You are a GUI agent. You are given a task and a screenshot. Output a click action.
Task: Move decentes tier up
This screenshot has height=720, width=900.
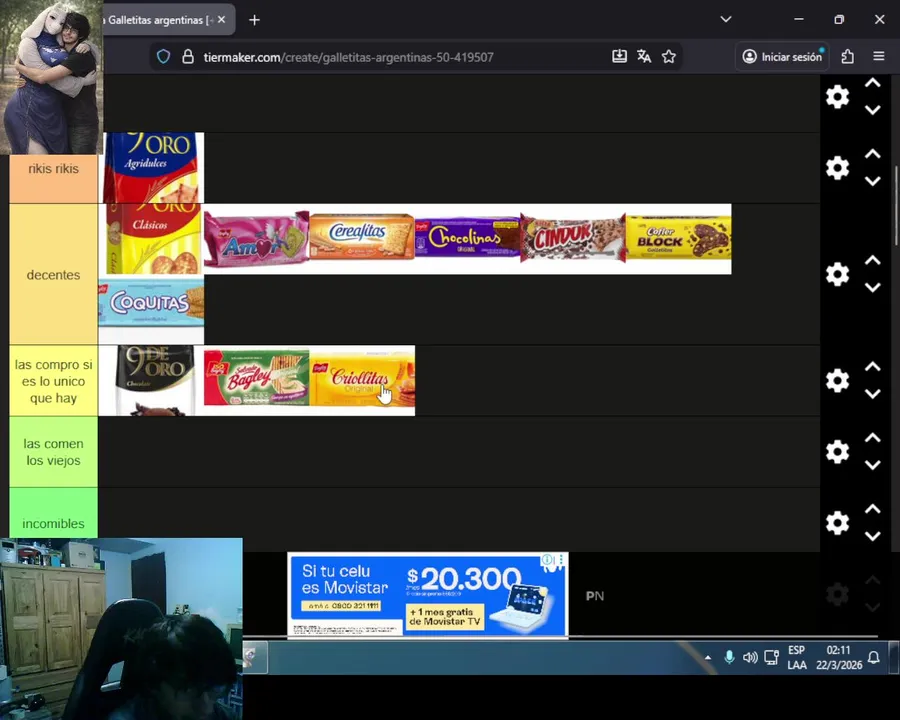pyautogui.click(x=872, y=260)
